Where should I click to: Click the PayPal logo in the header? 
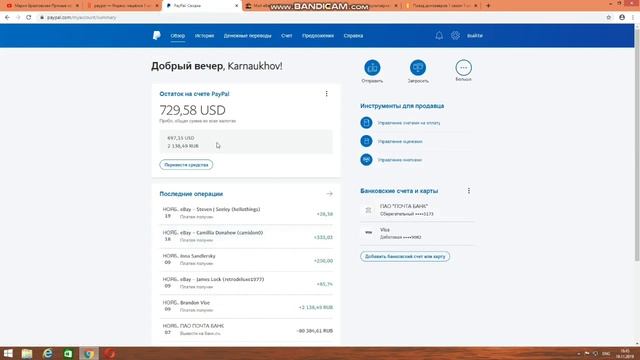point(156,36)
